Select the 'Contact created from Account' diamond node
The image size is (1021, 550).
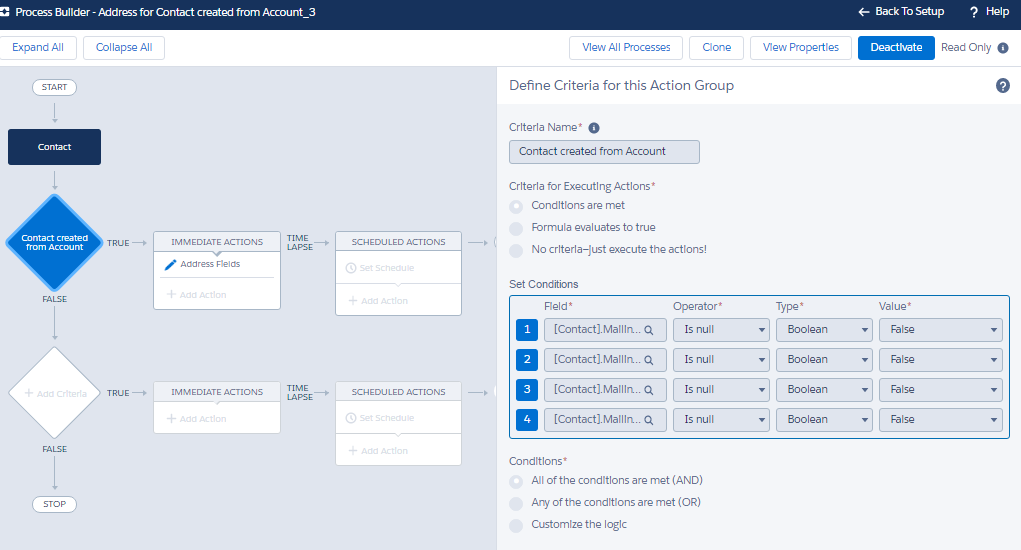(x=54, y=243)
